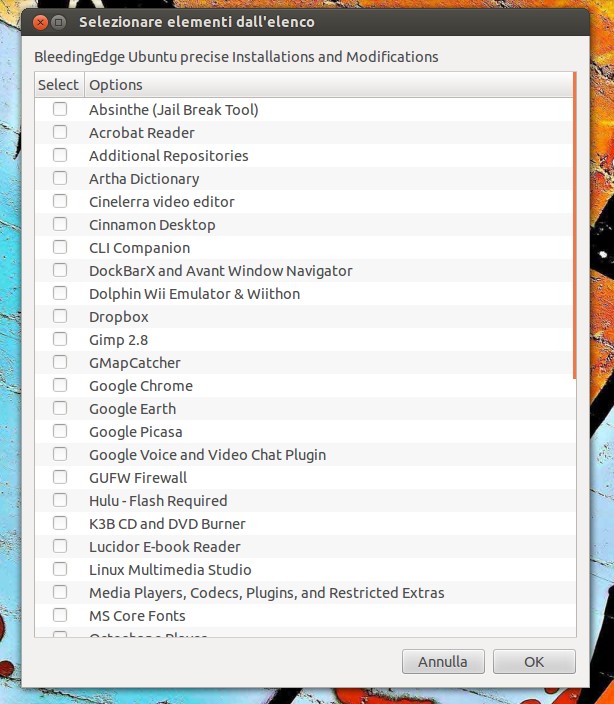Screen dimensions: 614x704
Task: Select Google Voice and Video Chat Plugin text
Action: (x=207, y=455)
